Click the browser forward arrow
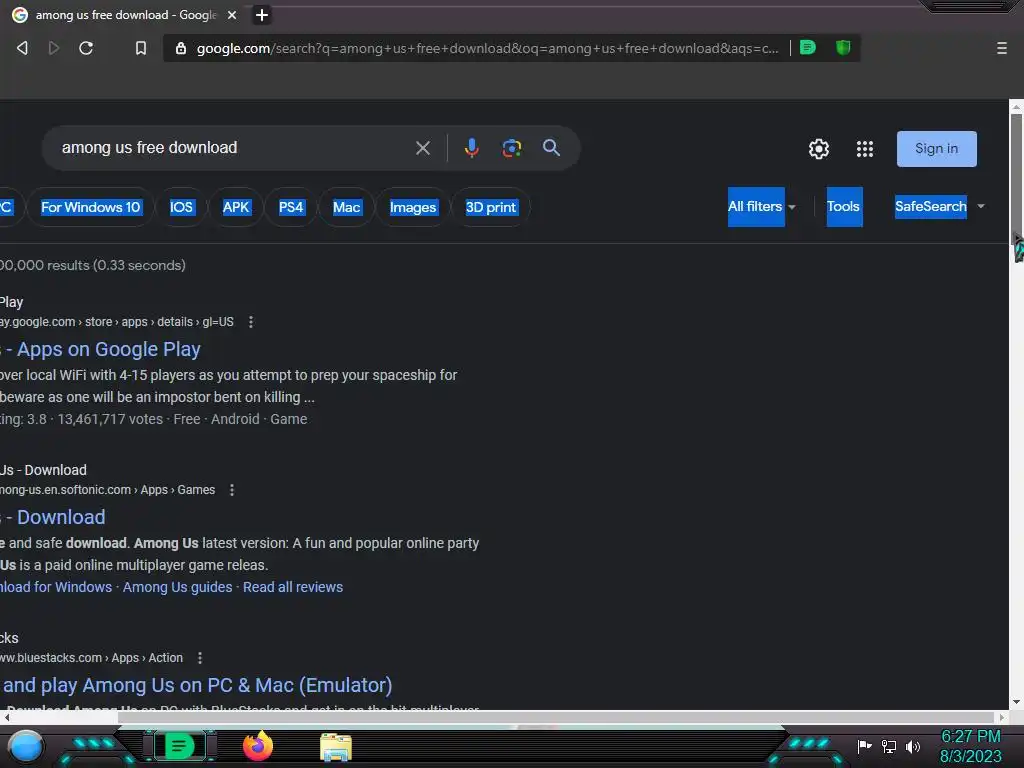 54,48
